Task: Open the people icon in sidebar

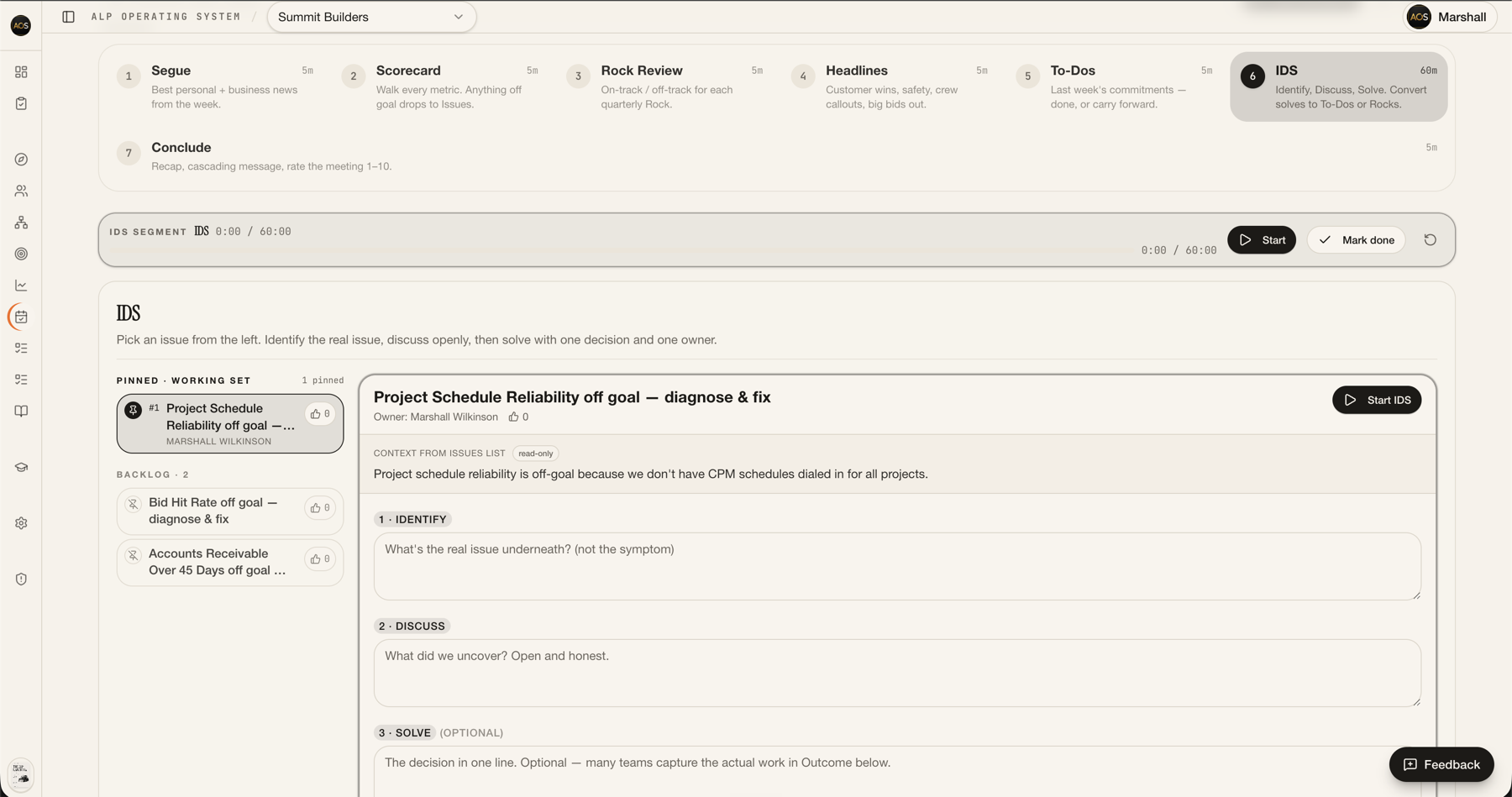Action: pos(21,191)
